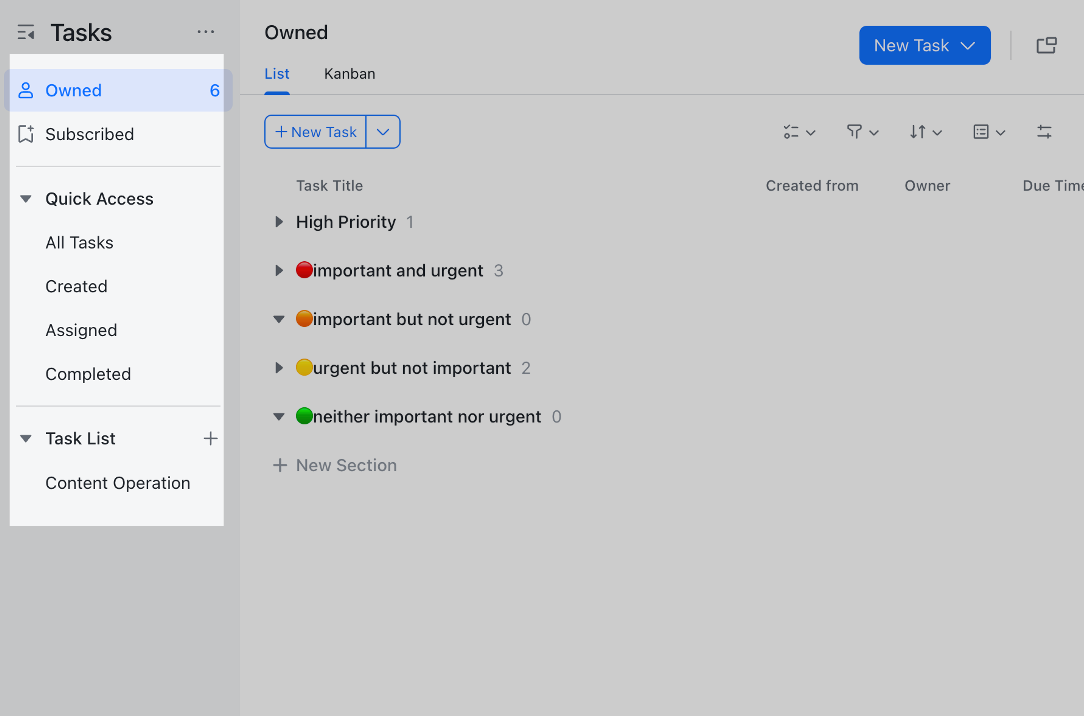Collapse the neither important nor urgent group
Image resolution: width=1084 pixels, height=716 pixels.
tap(278, 416)
